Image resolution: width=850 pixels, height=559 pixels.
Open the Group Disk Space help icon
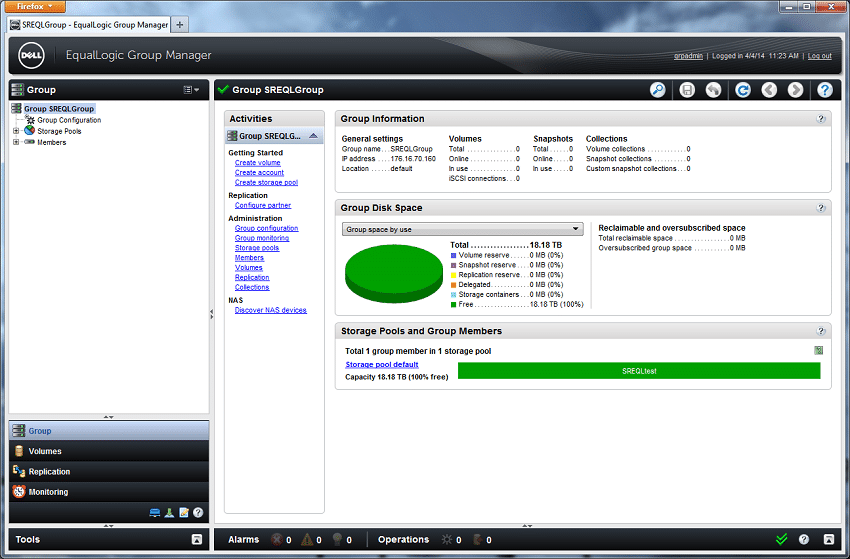(821, 208)
